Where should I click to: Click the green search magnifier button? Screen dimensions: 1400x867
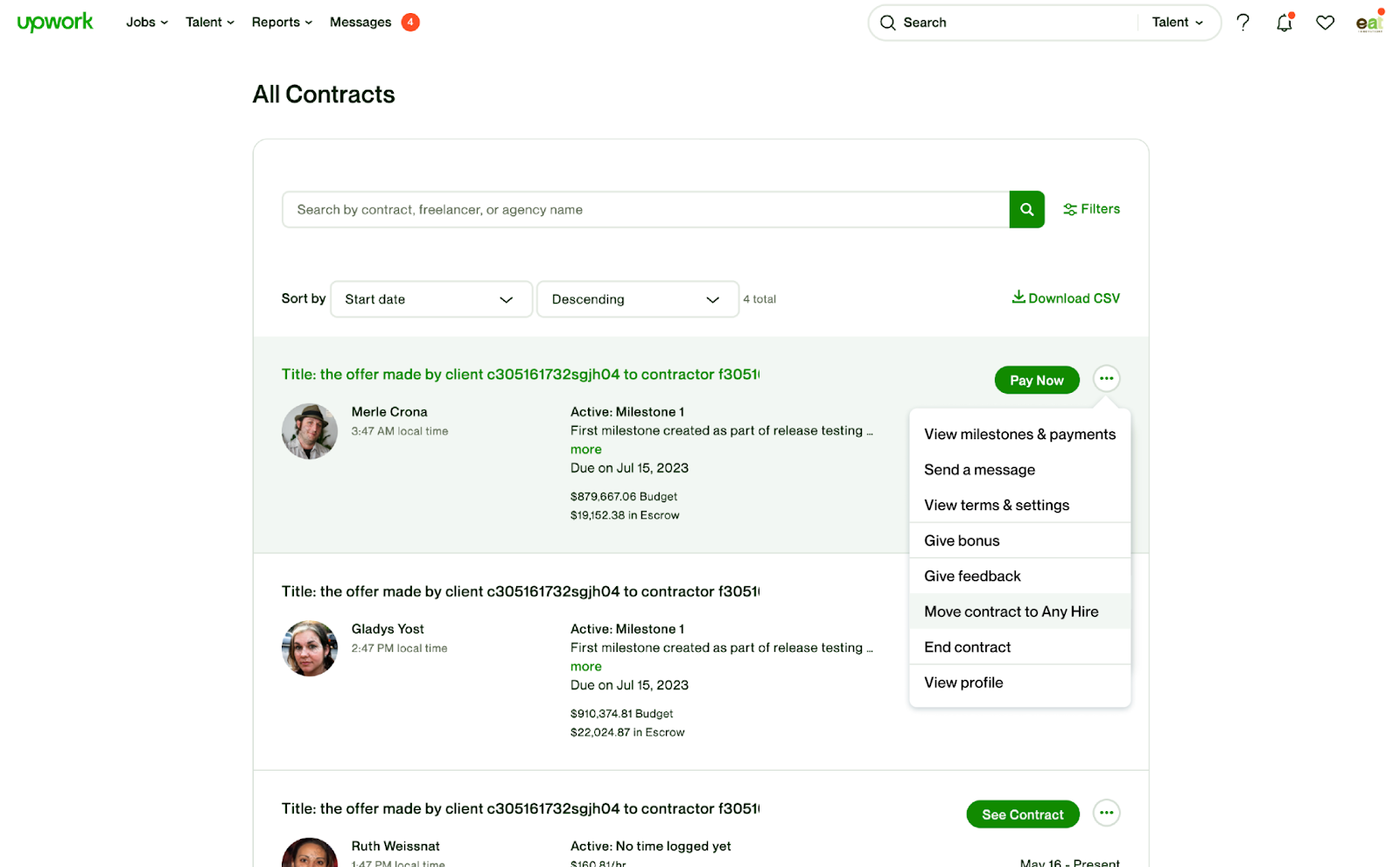(1026, 210)
